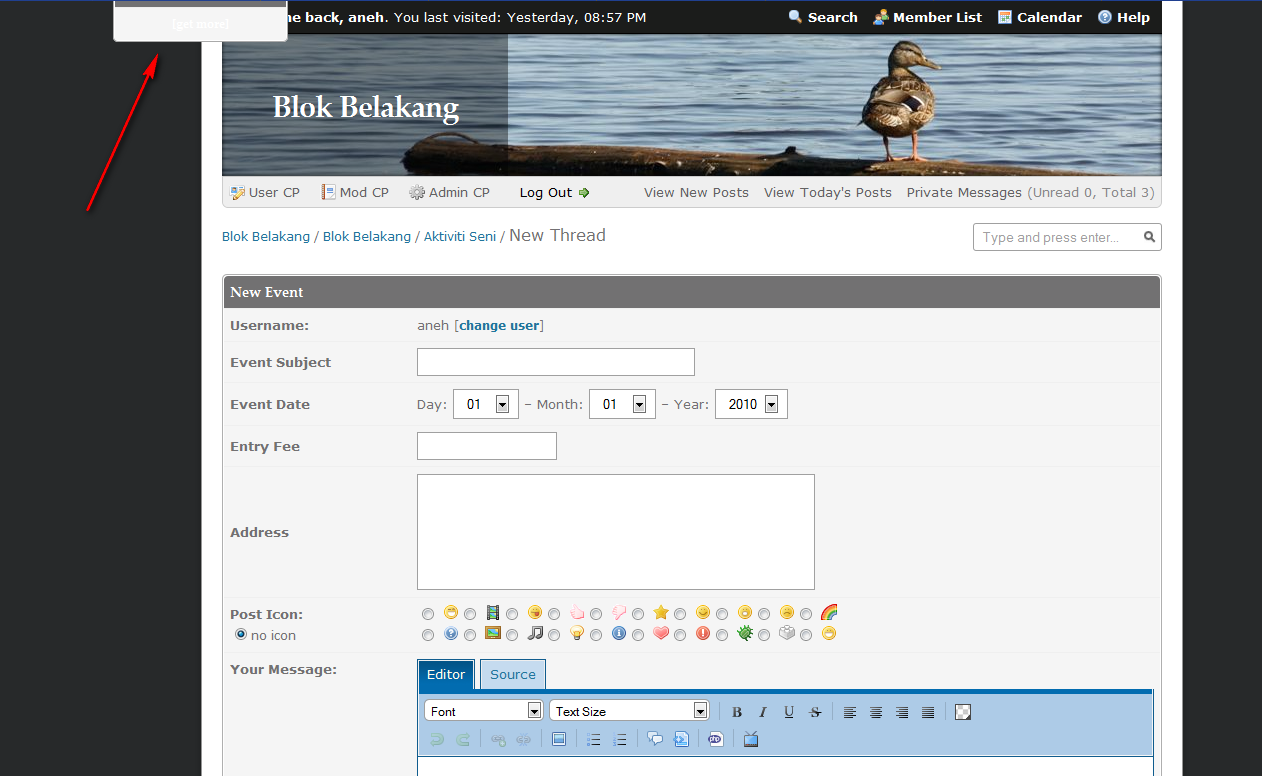The image size is (1262, 776).
Task: Insert a video via TV icon
Action: pos(751,740)
